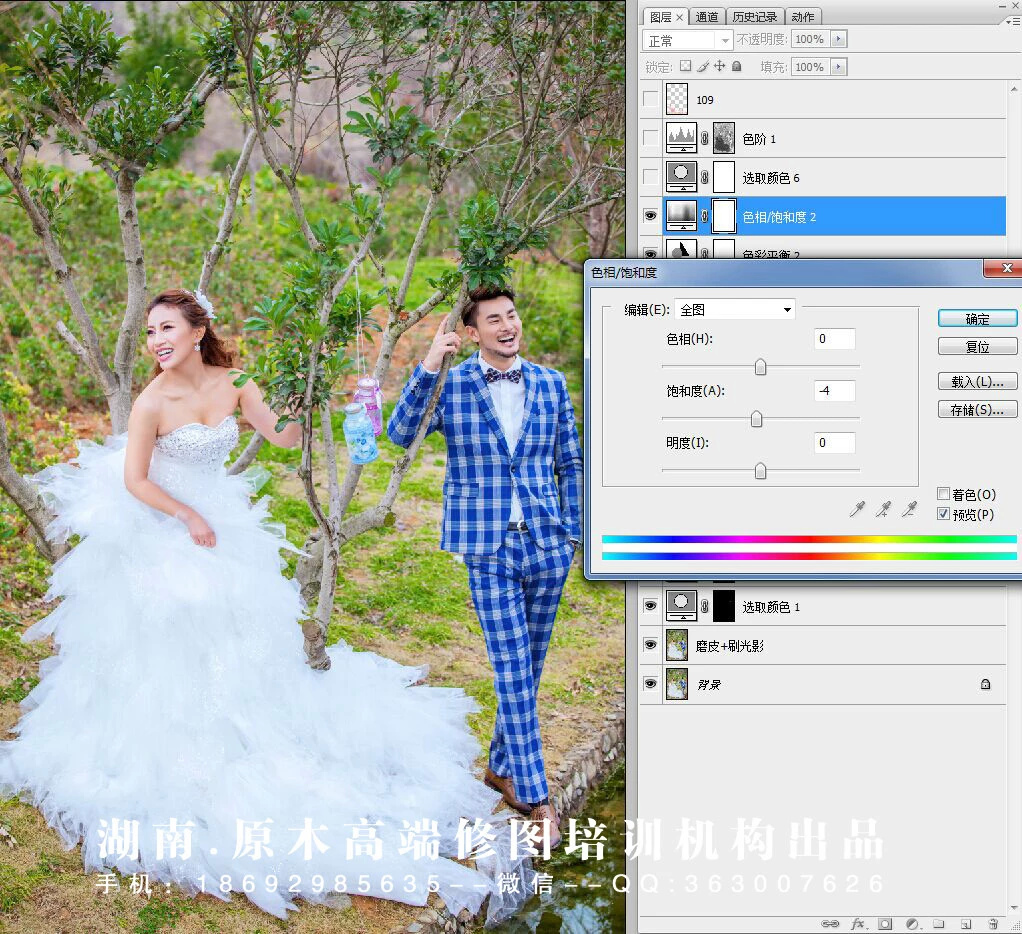Click the 填充 100% field
Viewport: 1022px width, 934px height.
click(811, 66)
